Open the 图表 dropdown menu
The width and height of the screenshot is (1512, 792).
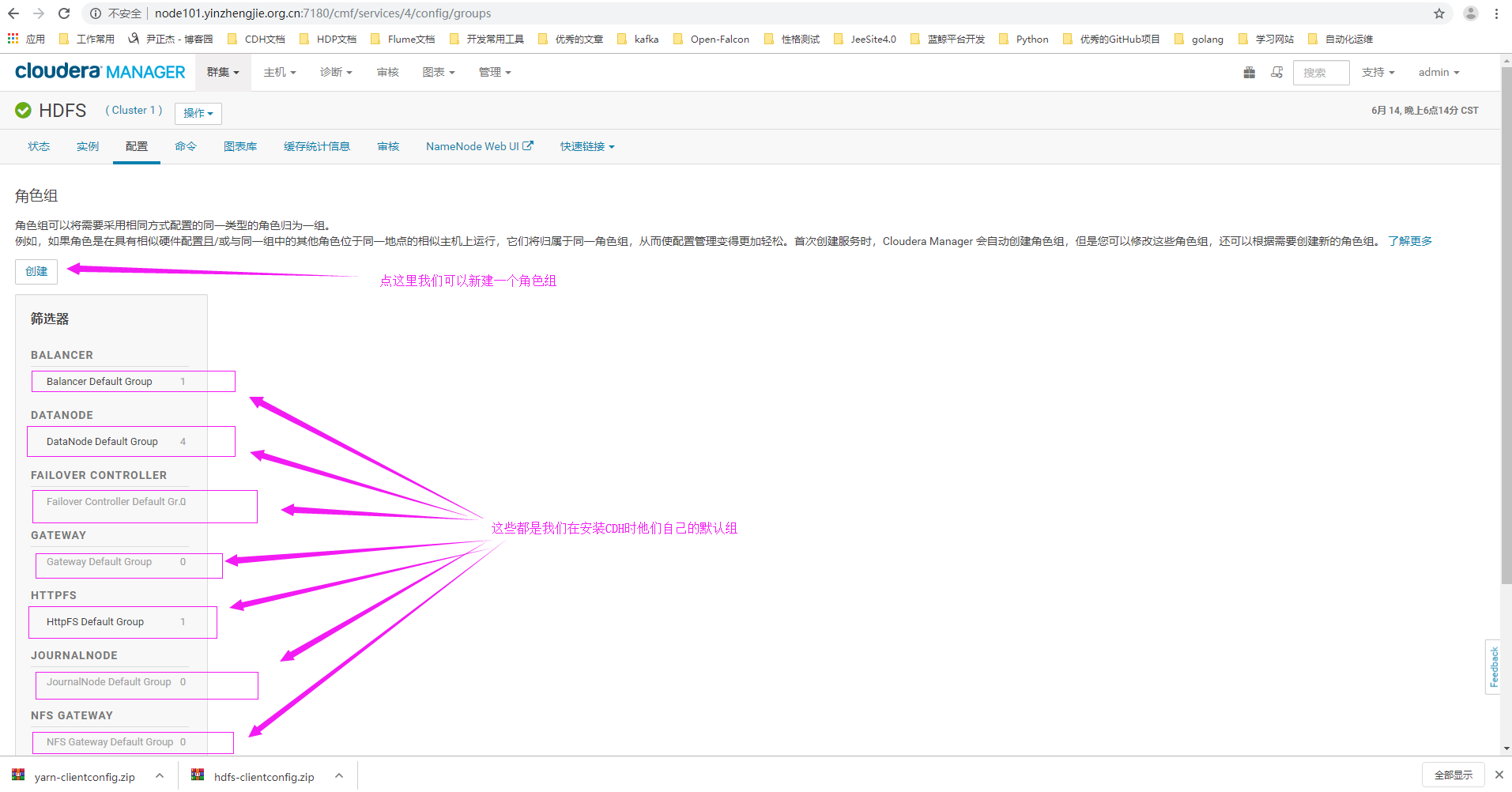(439, 72)
